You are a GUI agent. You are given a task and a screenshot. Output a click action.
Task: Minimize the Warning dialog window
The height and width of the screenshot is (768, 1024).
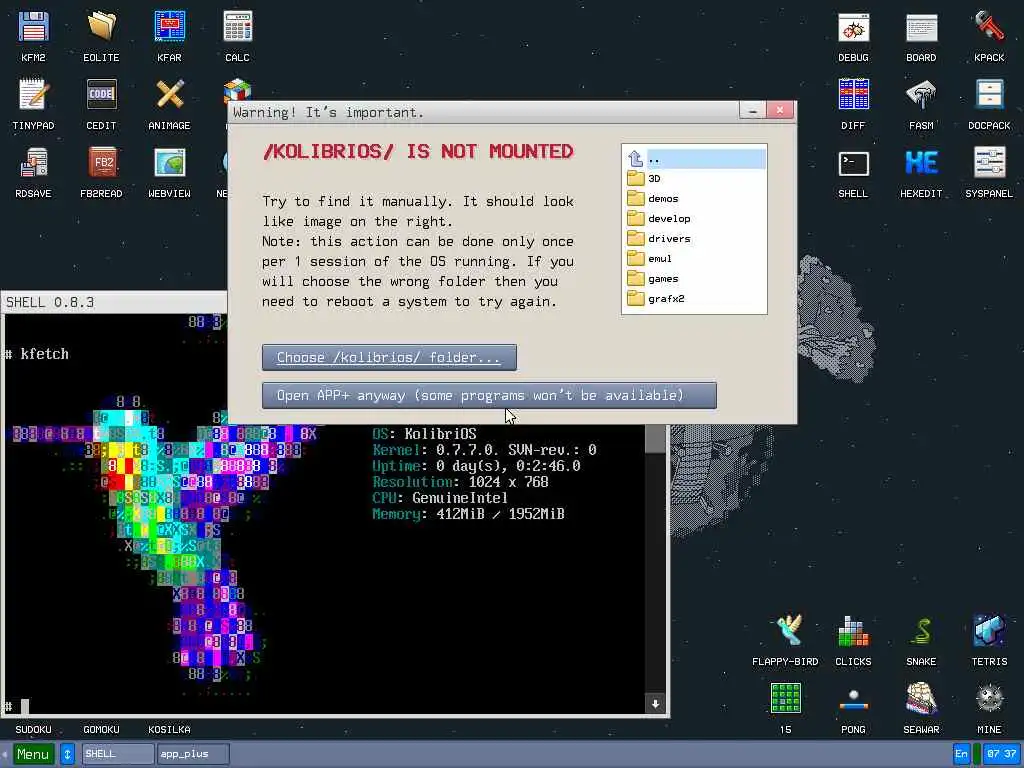(x=752, y=110)
